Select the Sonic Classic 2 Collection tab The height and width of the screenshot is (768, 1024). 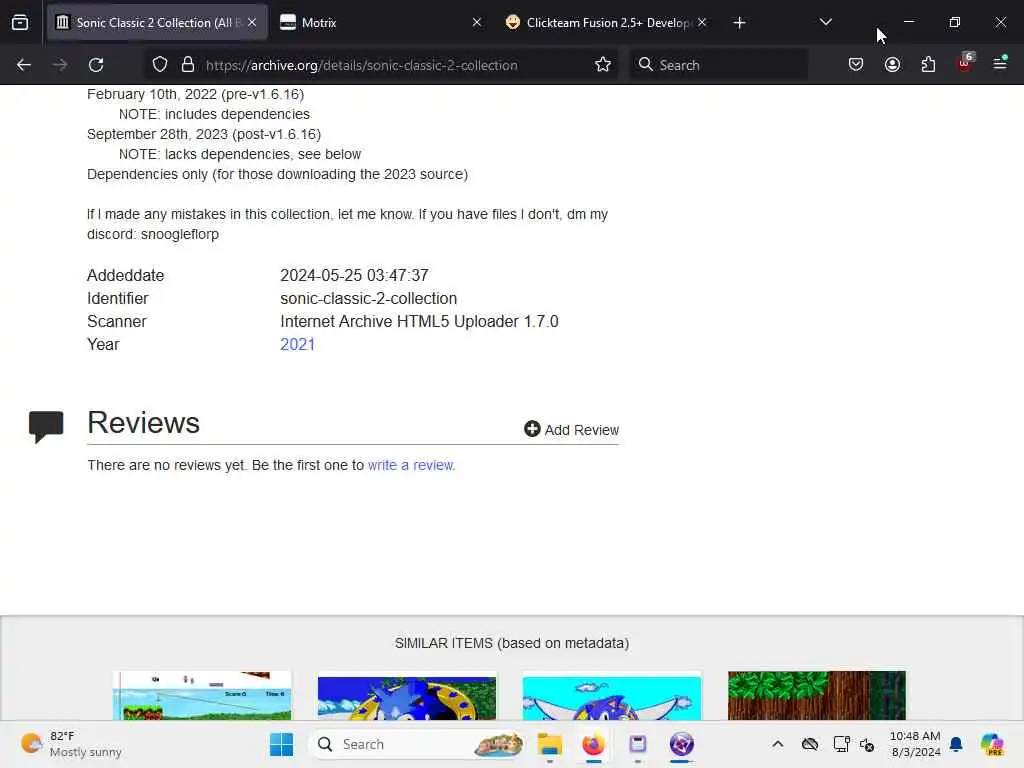coord(157,23)
